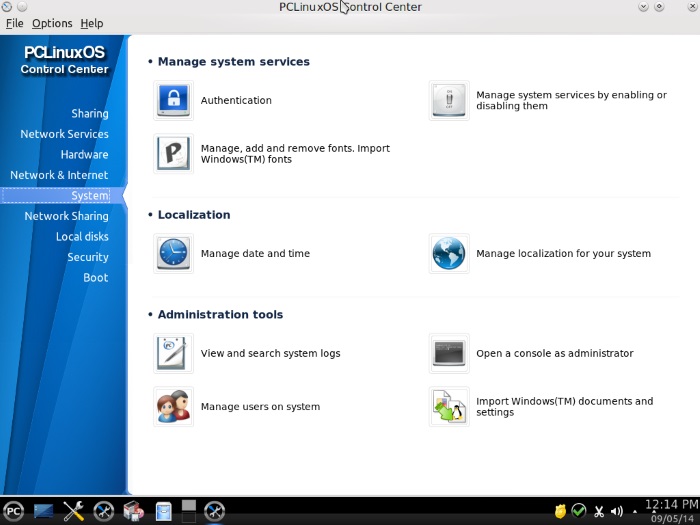This screenshot has height=525, width=700.
Task: Select Security in the sidebar
Action: point(88,257)
